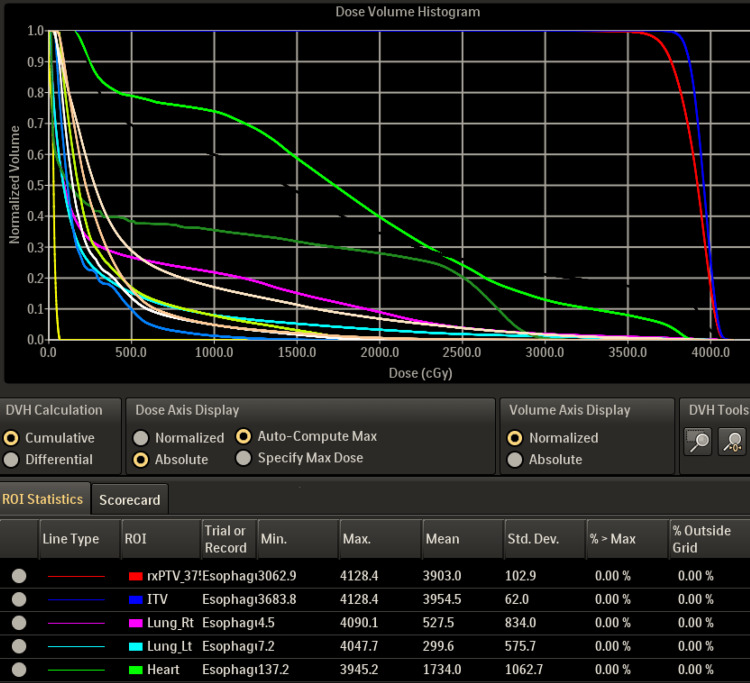Click the blue ITV color swatch
Screen dimensions: 750x683
pos(136,599)
